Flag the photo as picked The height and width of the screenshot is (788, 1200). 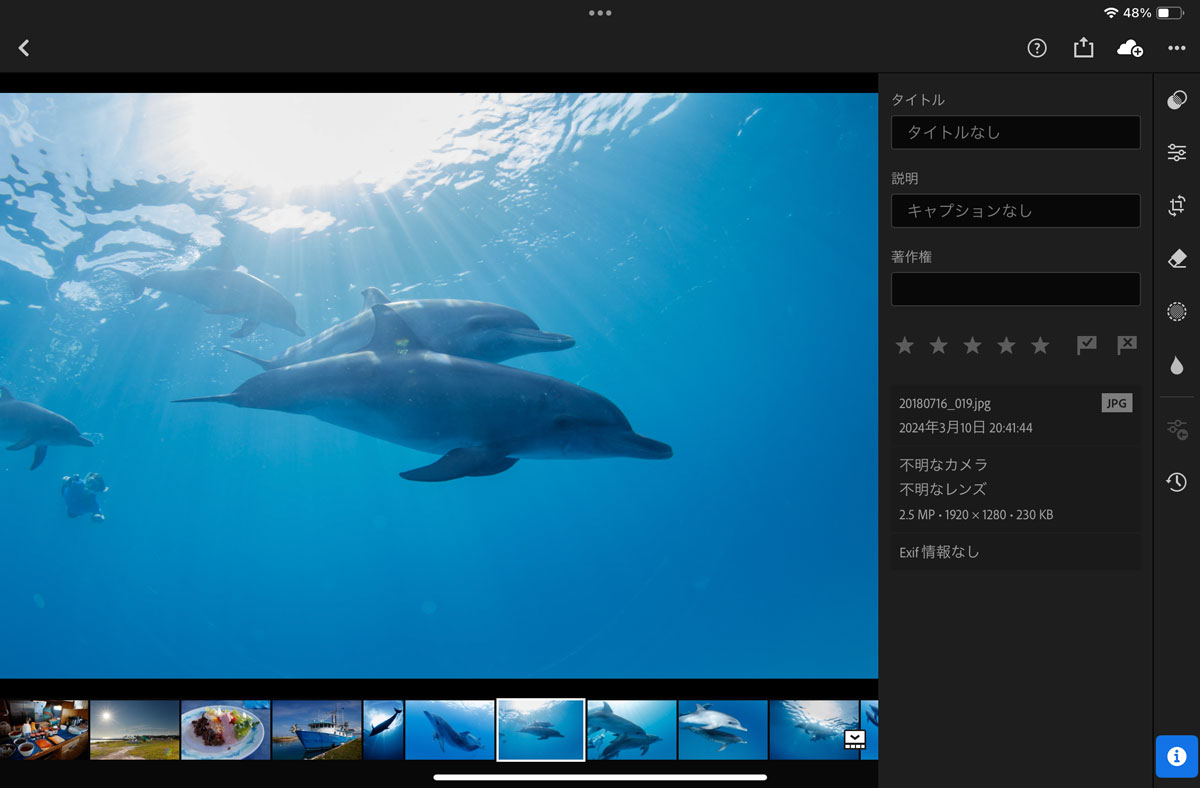point(1087,345)
